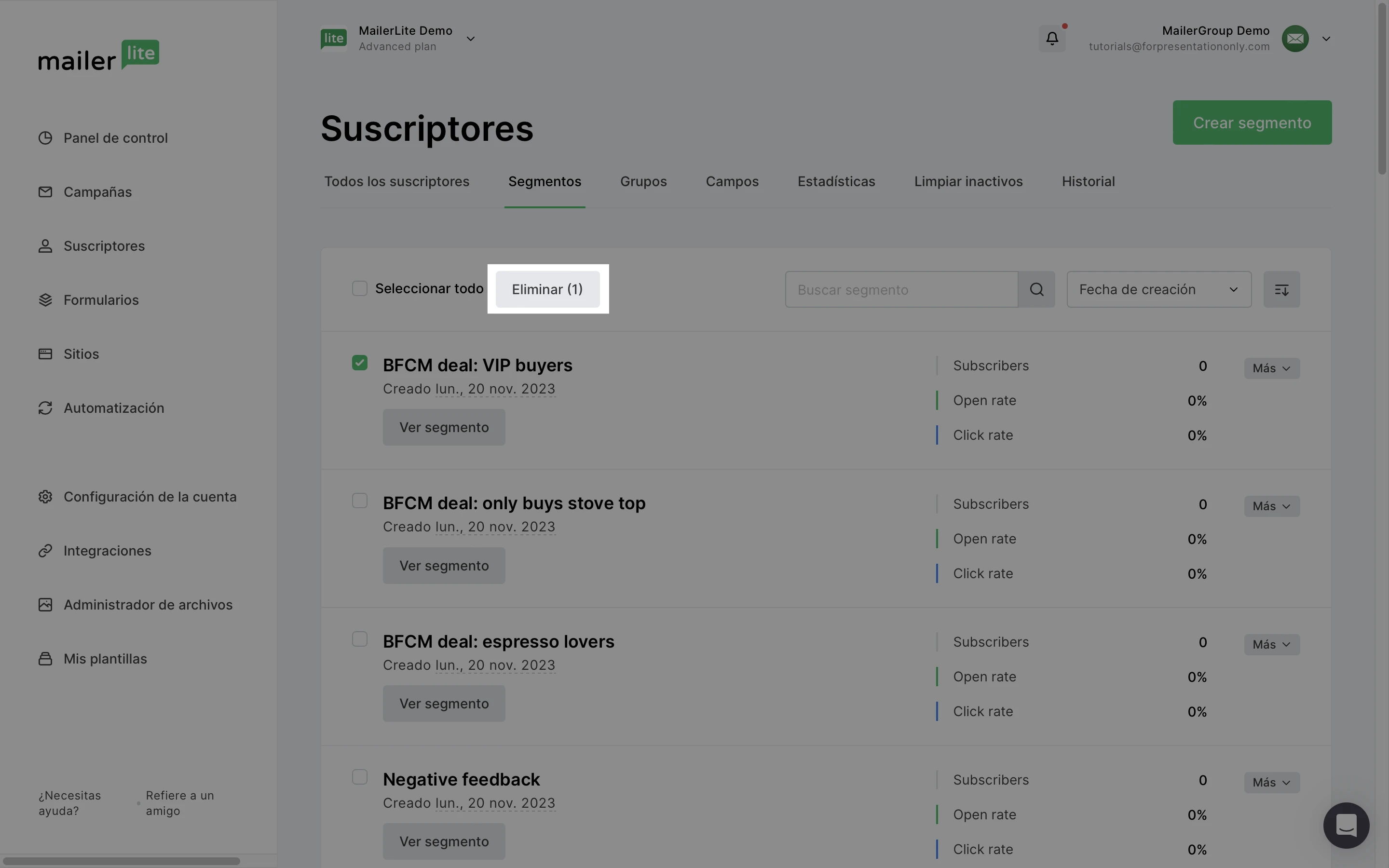The image size is (1389, 868).
Task: Open the live chat support widget
Action: click(1346, 825)
